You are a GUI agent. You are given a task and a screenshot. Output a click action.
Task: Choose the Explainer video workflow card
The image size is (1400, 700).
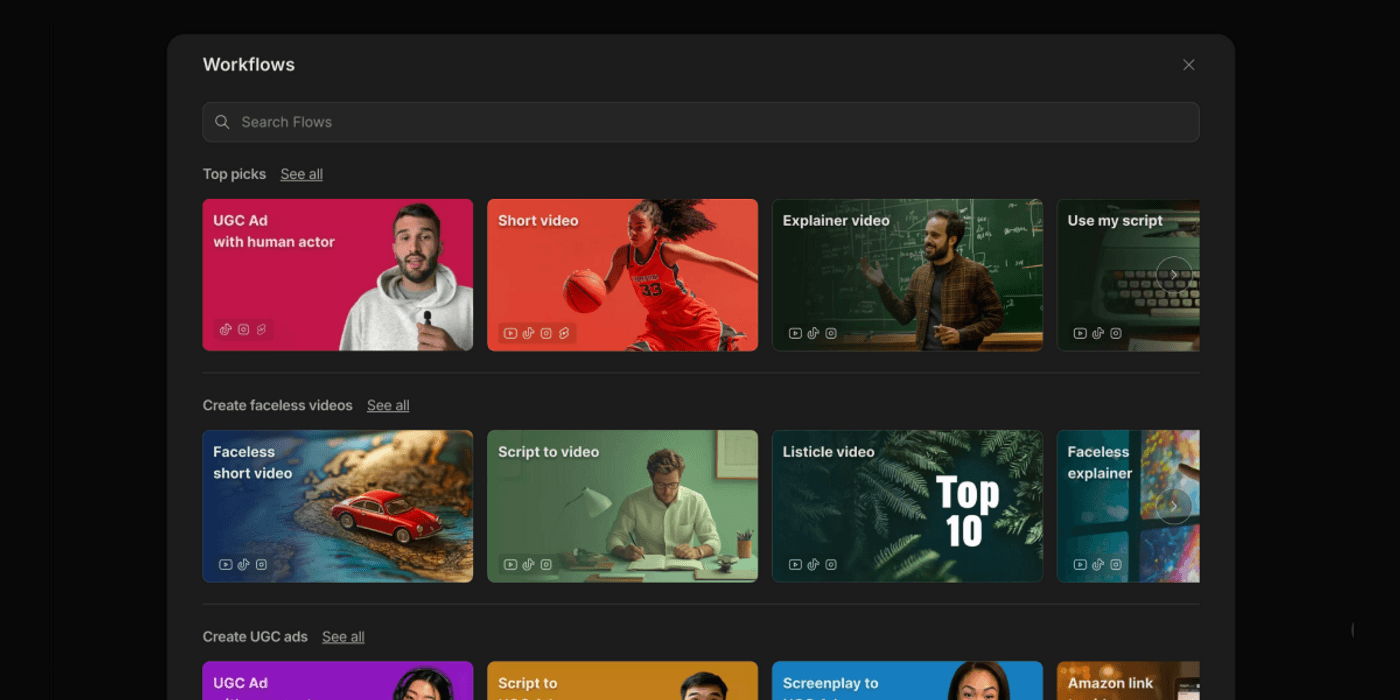[x=907, y=275]
